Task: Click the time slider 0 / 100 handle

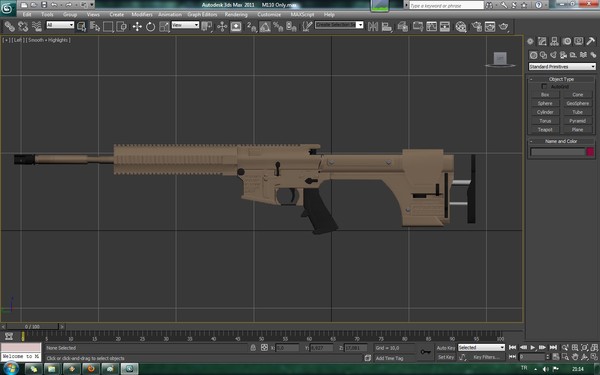Action: (x=32, y=326)
